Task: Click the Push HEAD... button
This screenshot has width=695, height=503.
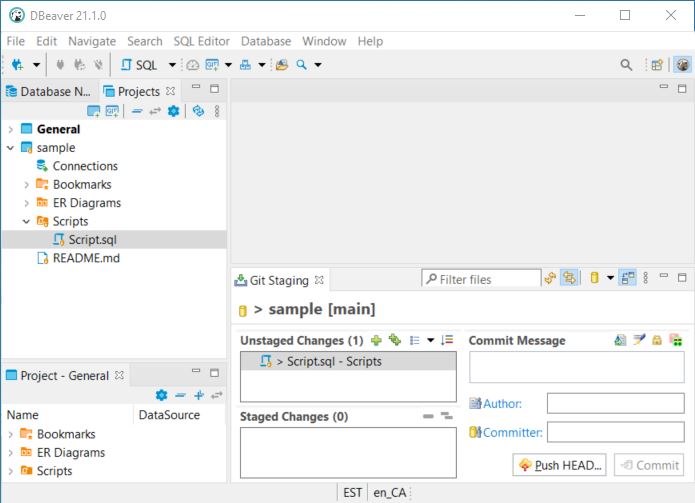Action: 559,465
